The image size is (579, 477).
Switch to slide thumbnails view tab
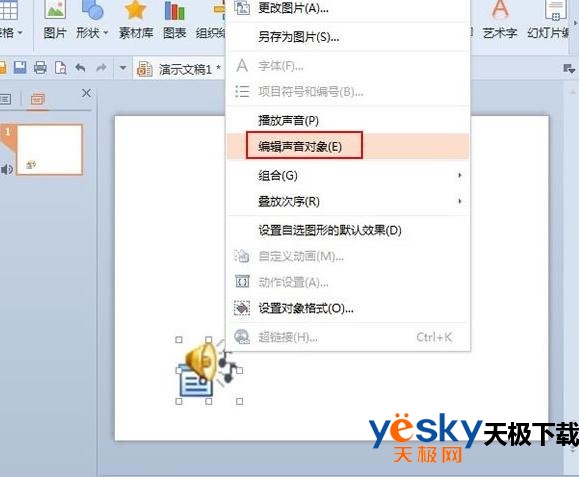click(x=38, y=99)
